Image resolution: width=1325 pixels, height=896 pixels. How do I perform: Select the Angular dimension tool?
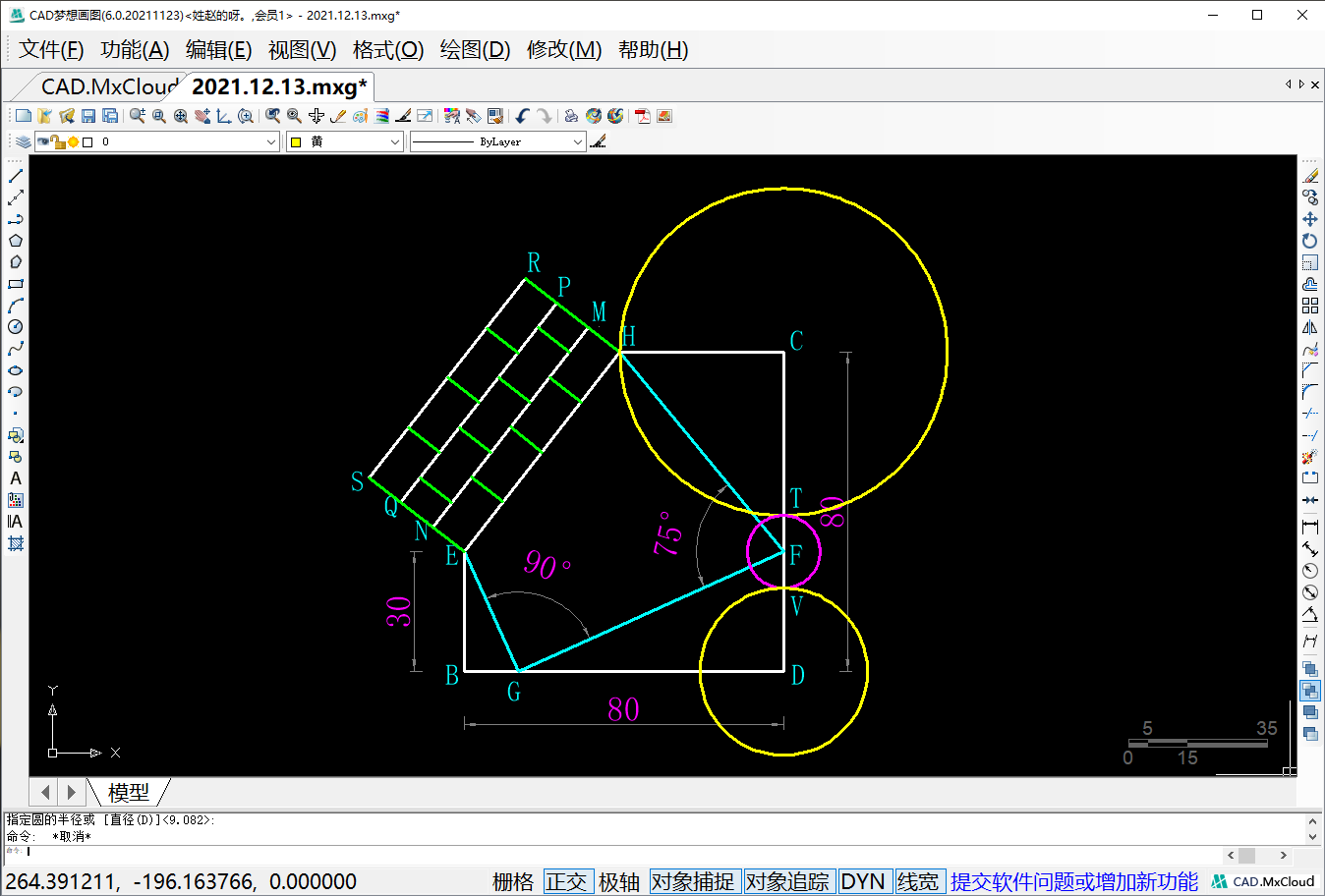tap(1310, 614)
